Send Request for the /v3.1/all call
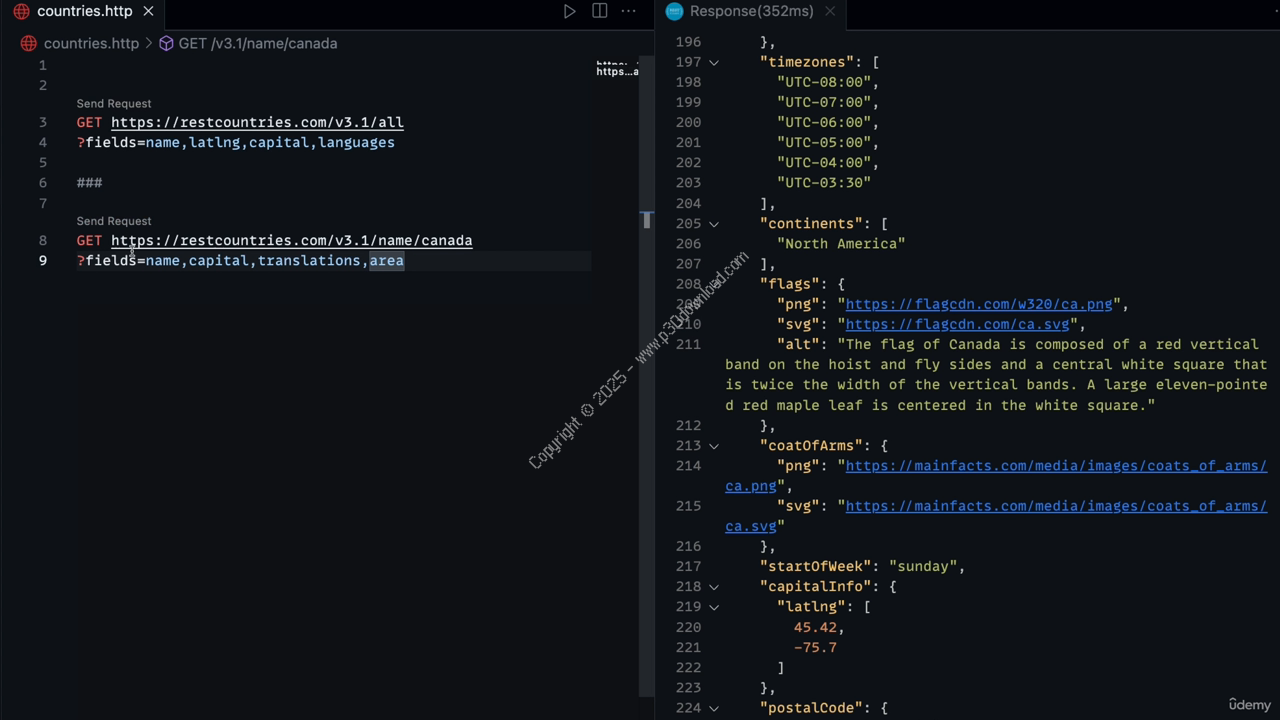 pyautogui.click(x=114, y=103)
